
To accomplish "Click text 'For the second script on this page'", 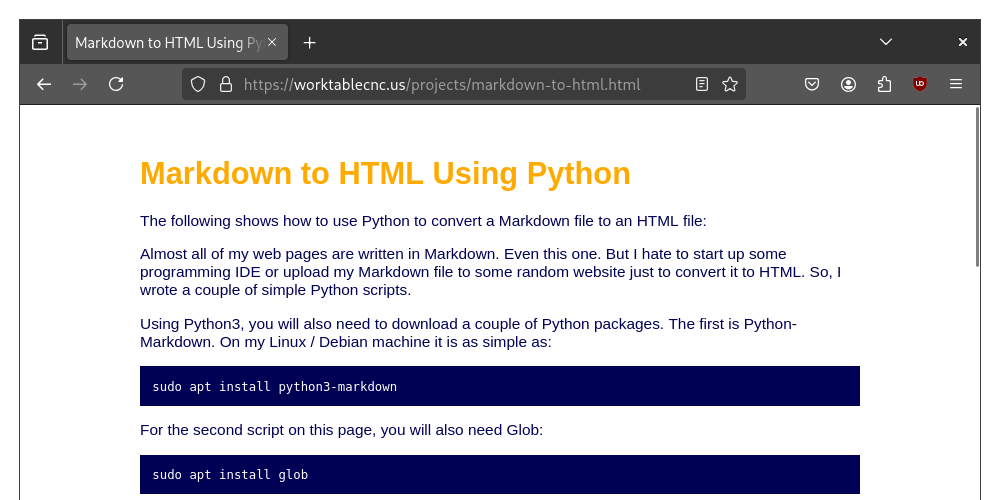I will (x=341, y=430).
